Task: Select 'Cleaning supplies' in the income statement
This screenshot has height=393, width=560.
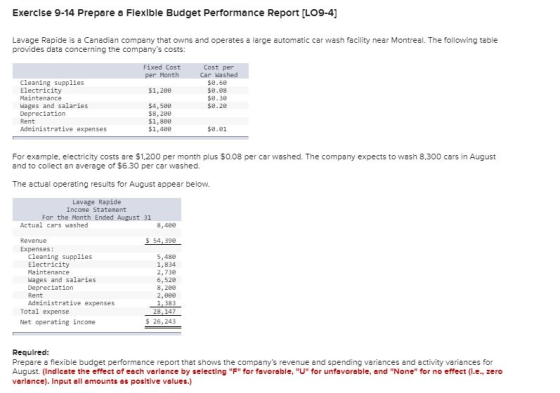Action: (x=60, y=257)
